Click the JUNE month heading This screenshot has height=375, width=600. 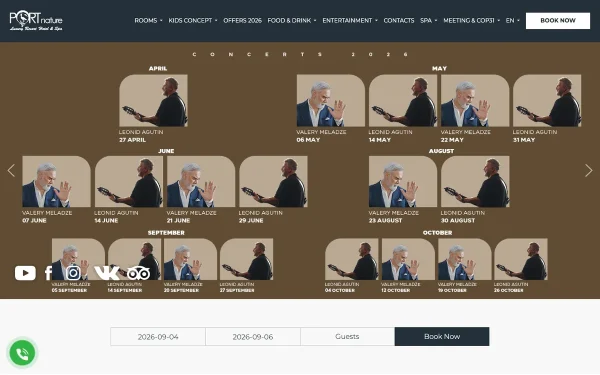point(166,151)
